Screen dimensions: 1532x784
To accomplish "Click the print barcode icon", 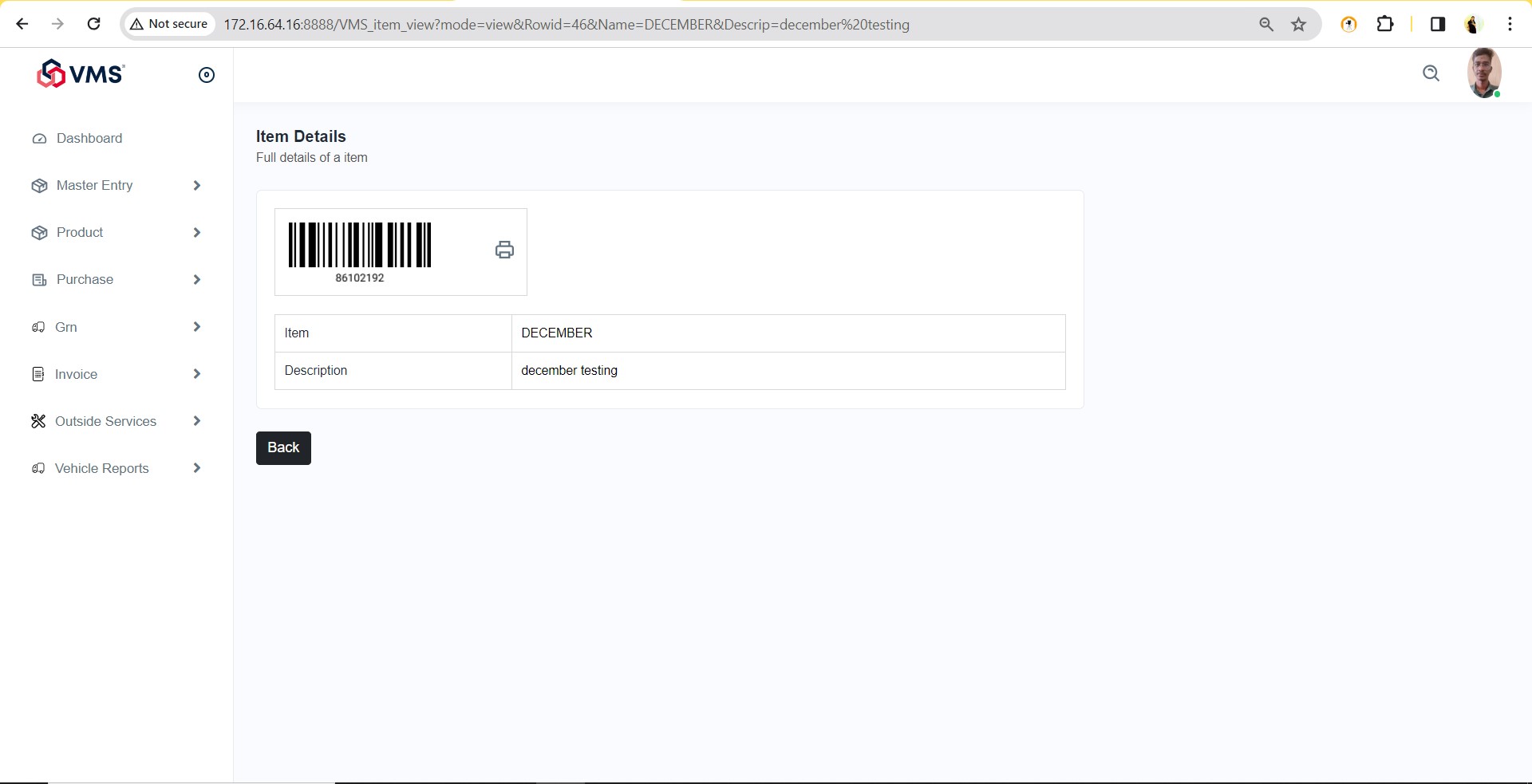I will coord(504,250).
